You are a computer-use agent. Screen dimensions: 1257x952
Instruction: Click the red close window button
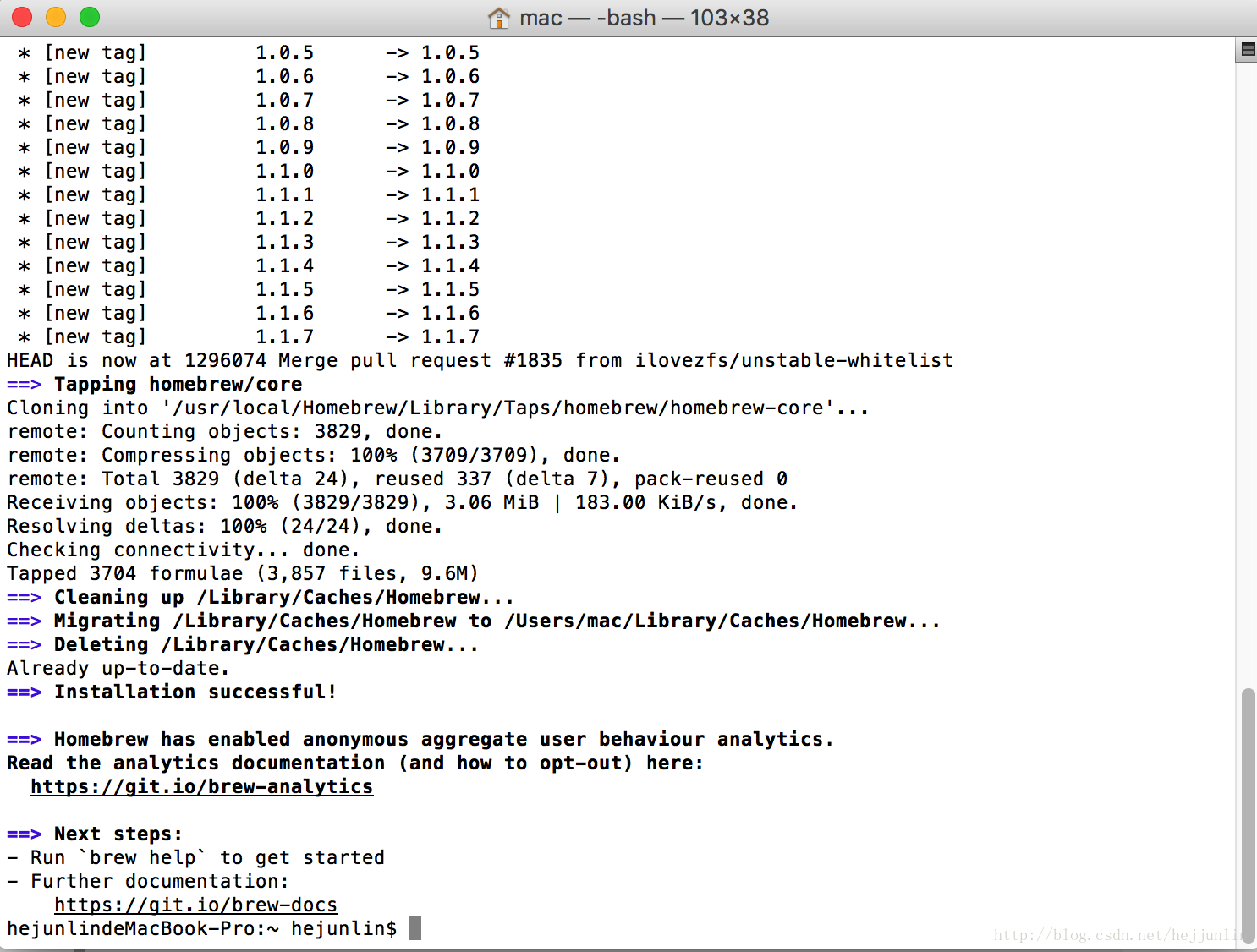[x=22, y=17]
